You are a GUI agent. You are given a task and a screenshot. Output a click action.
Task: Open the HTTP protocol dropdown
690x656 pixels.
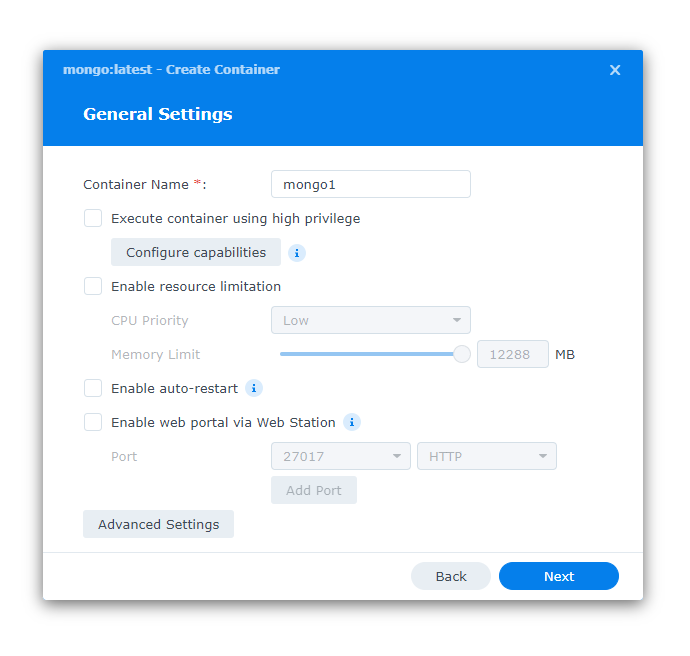coord(486,456)
